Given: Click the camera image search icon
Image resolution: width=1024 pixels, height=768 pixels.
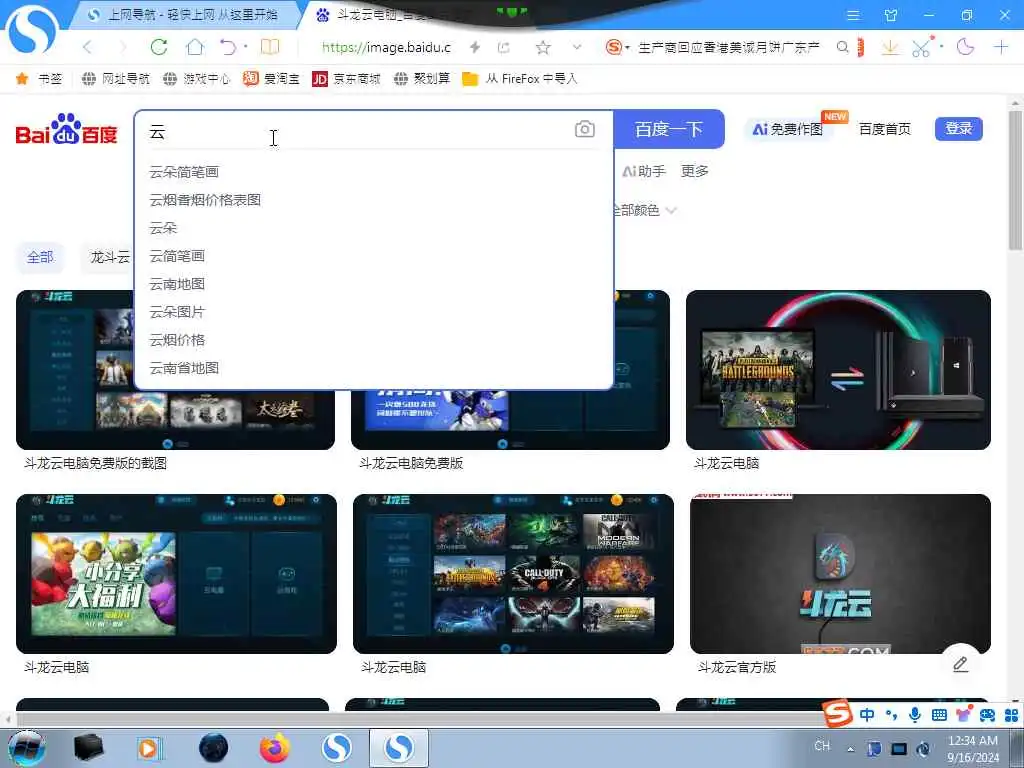Looking at the screenshot, I should click(x=584, y=129).
